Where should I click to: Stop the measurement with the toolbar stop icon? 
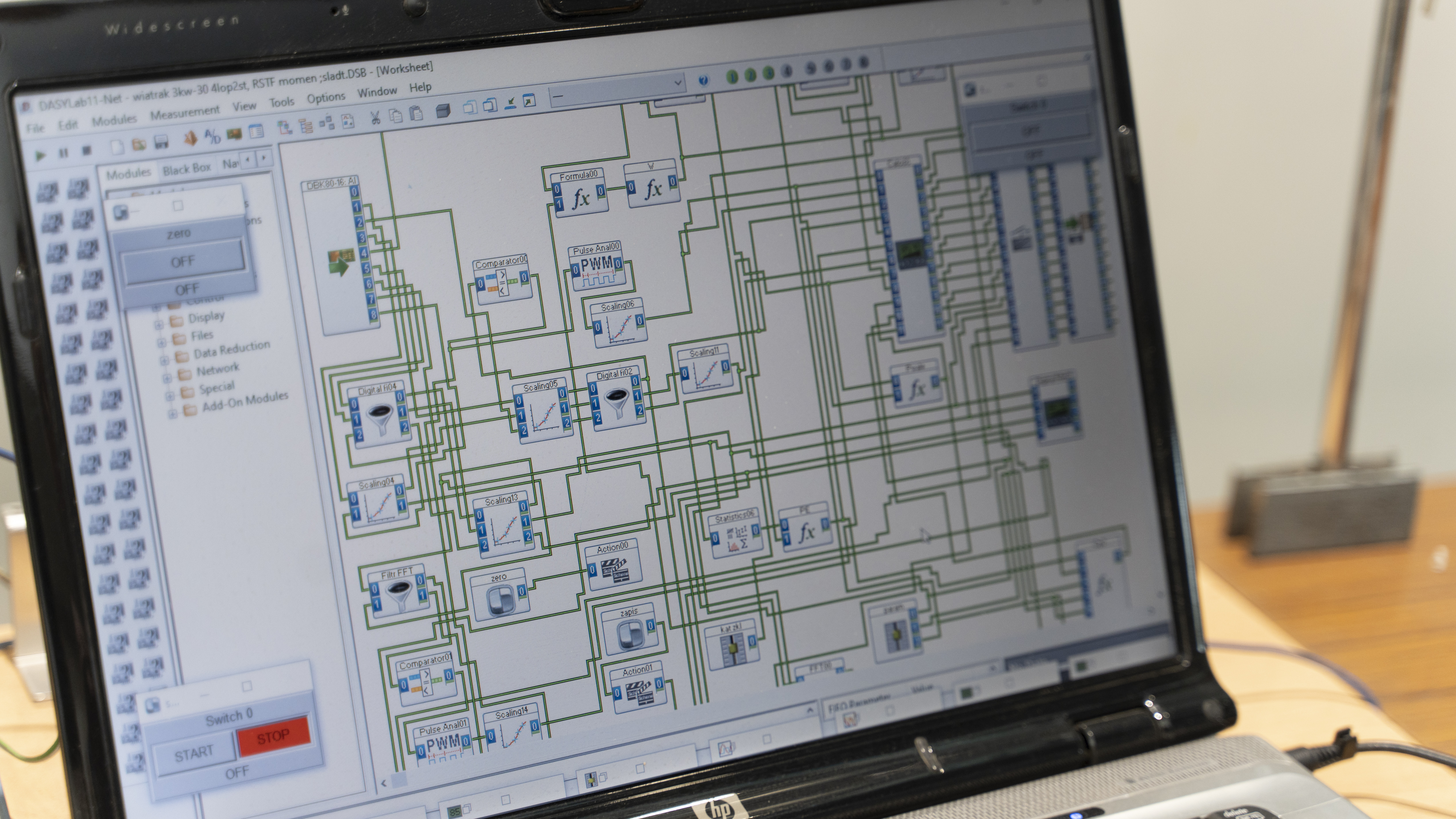point(87,150)
